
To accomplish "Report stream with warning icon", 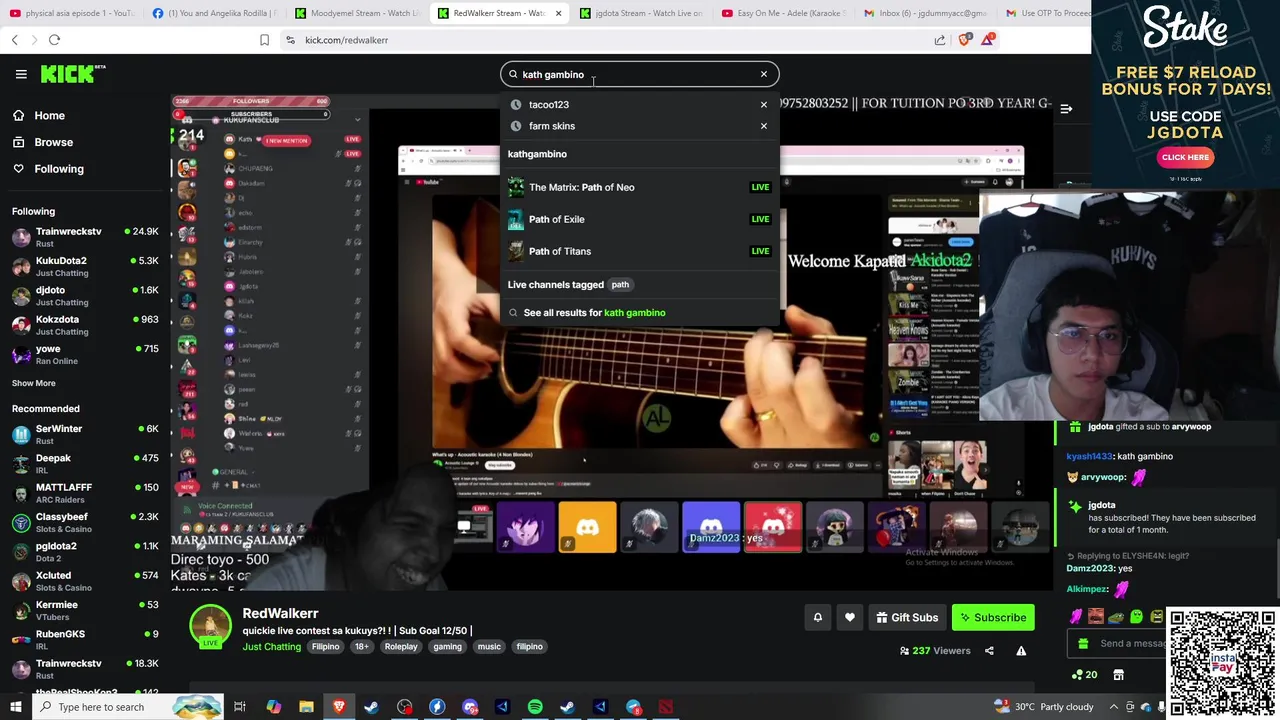I will click(x=1021, y=651).
